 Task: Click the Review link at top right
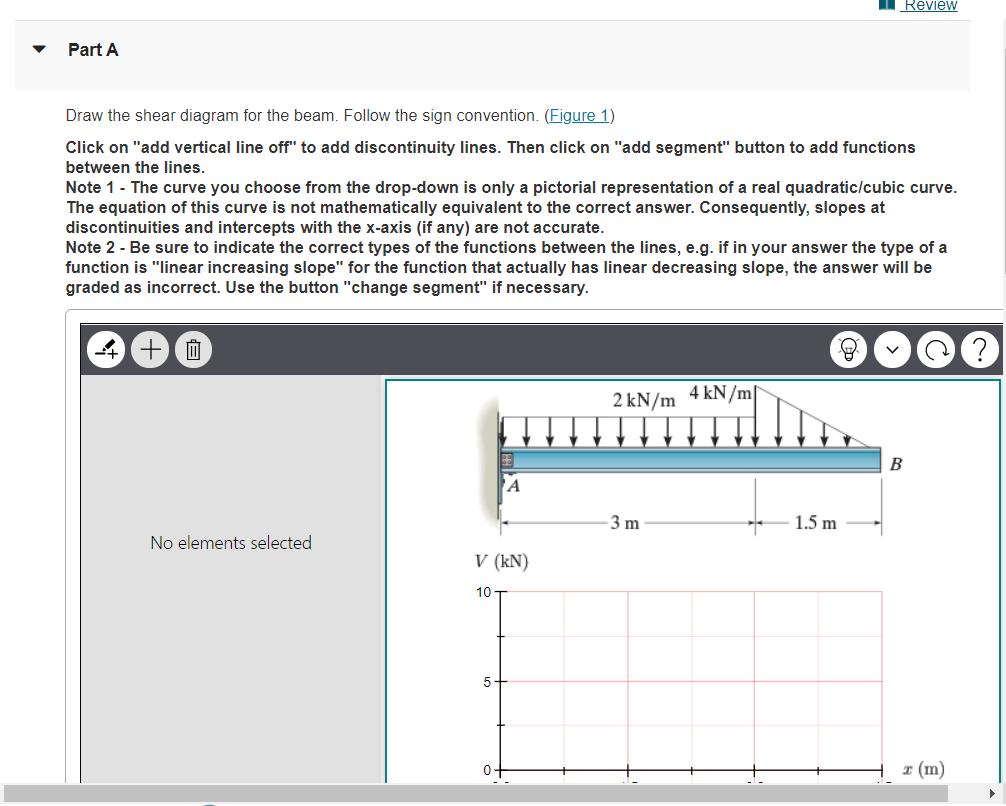click(930, 6)
